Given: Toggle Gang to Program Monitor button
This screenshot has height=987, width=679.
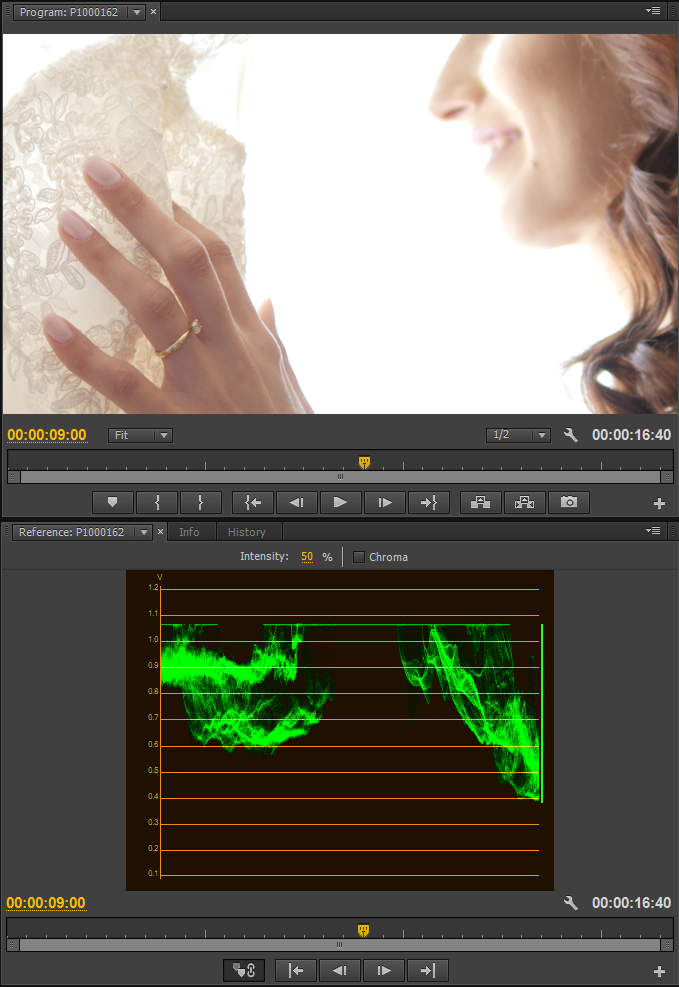Looking at the screenshot, I should pos(244,970).
